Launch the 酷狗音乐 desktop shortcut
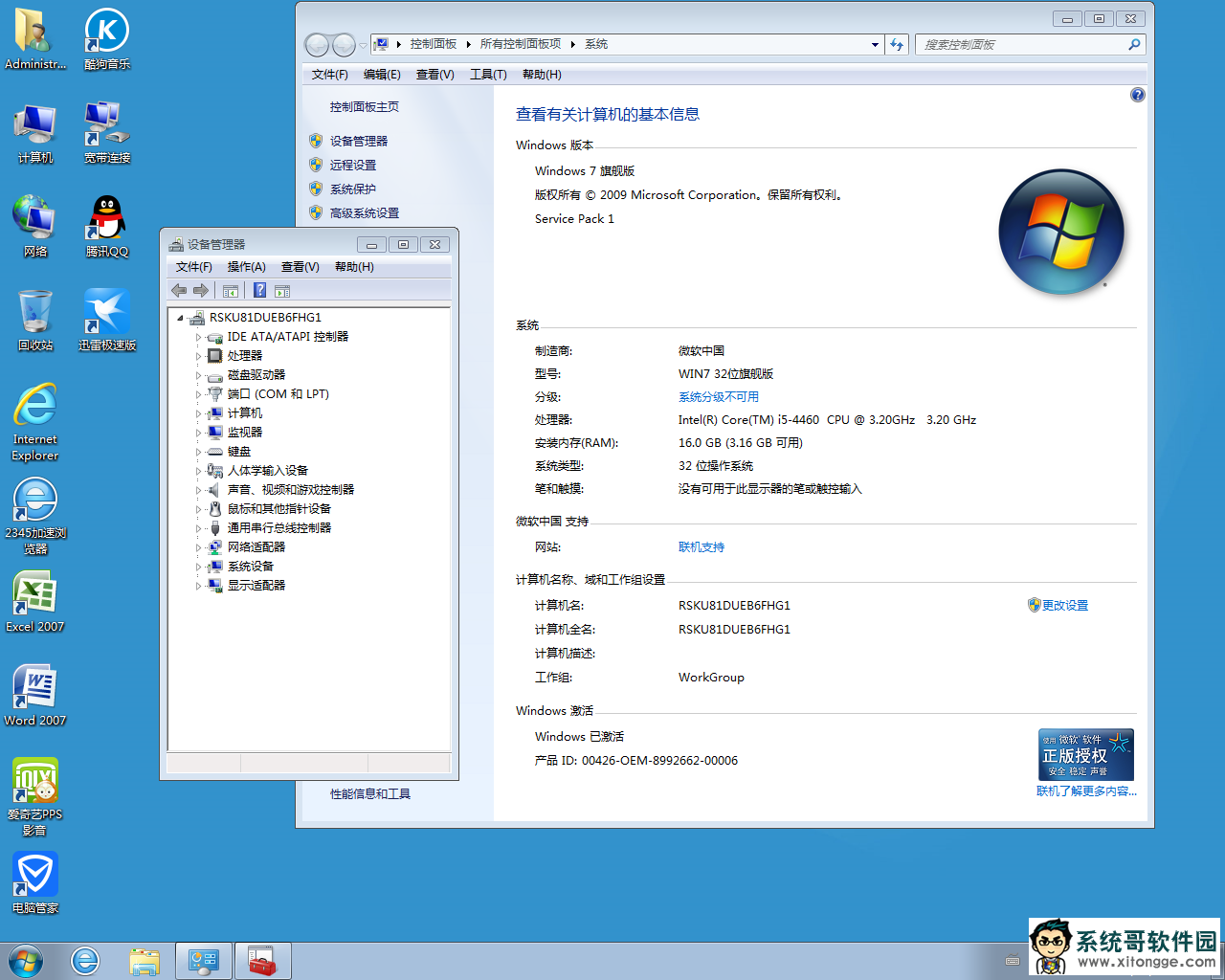This screenshot has width=1225, height=980. [107, 38]
